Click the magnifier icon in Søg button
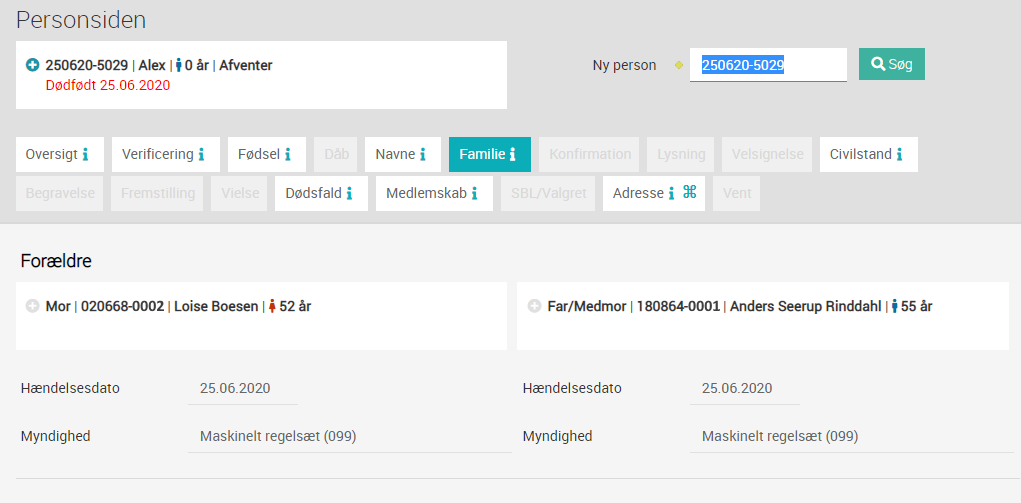 click(878, 64)
